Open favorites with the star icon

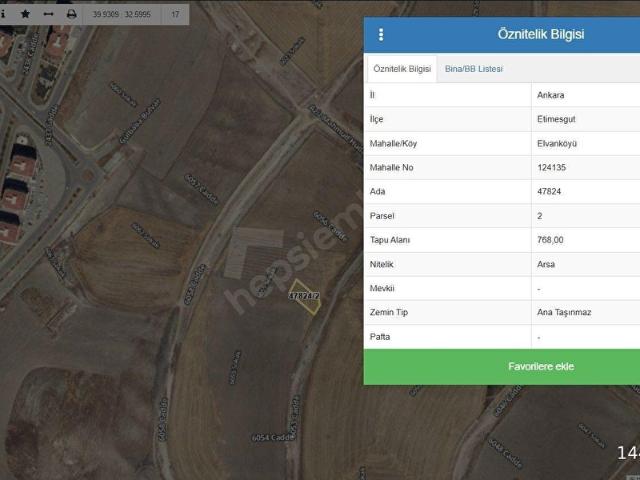(x=25, y=14)
